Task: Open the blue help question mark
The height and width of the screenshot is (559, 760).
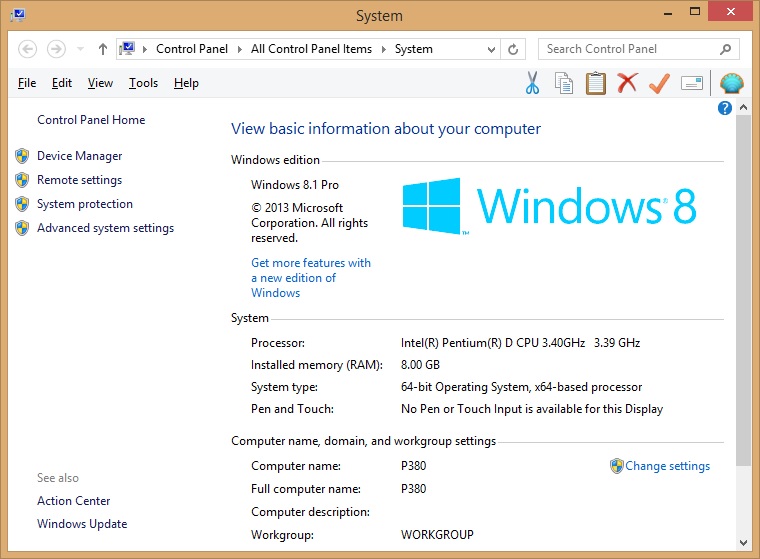Action: (725, 108)
